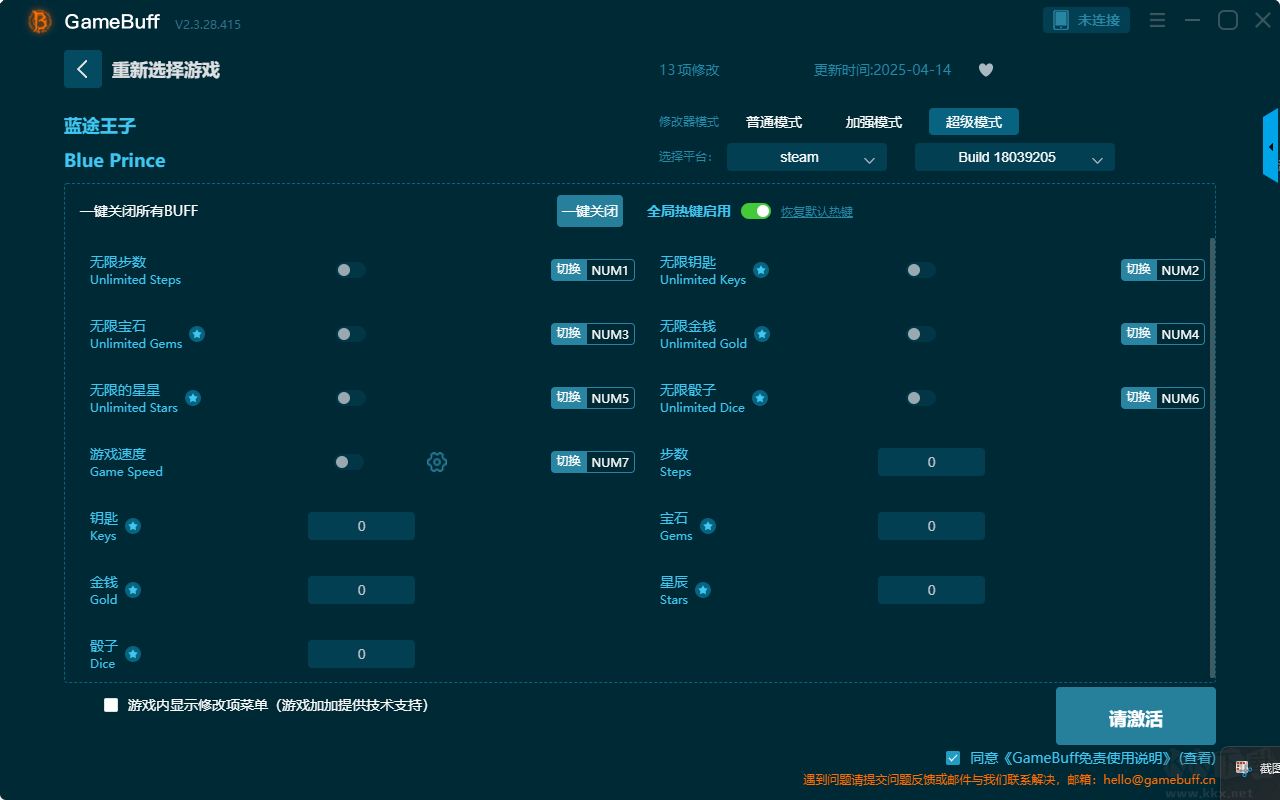
Task: Change NUM5 hotkey for Unlimited Stars
Action: (x=593, y=398)
